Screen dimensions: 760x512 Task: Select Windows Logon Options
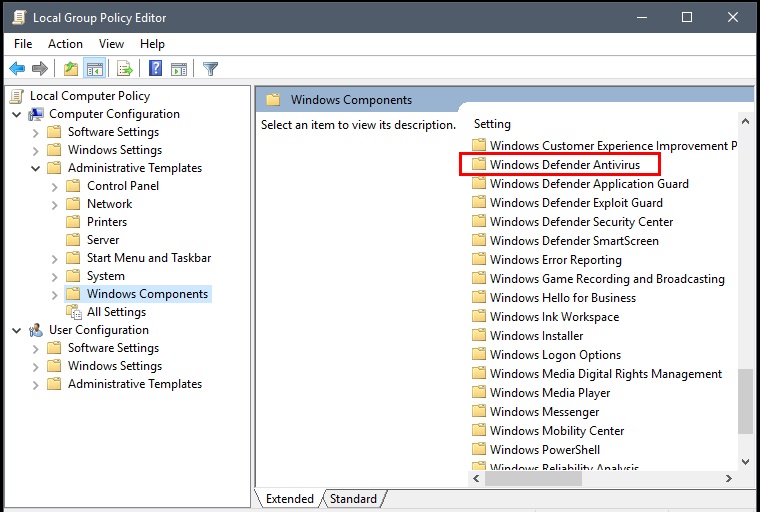(555, 355)
